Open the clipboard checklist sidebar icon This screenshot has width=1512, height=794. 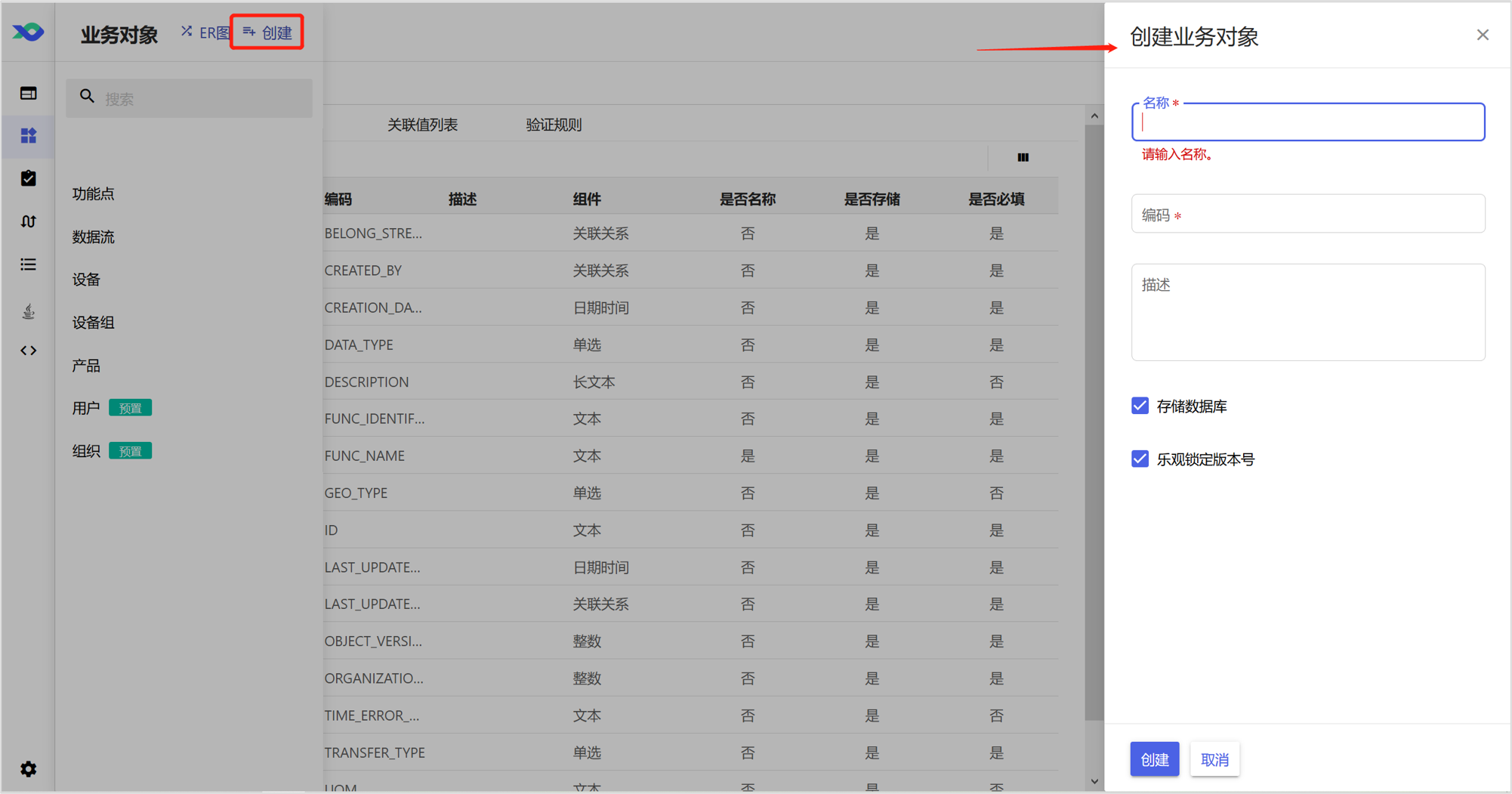pyautogui.click(x=28, y=178)
